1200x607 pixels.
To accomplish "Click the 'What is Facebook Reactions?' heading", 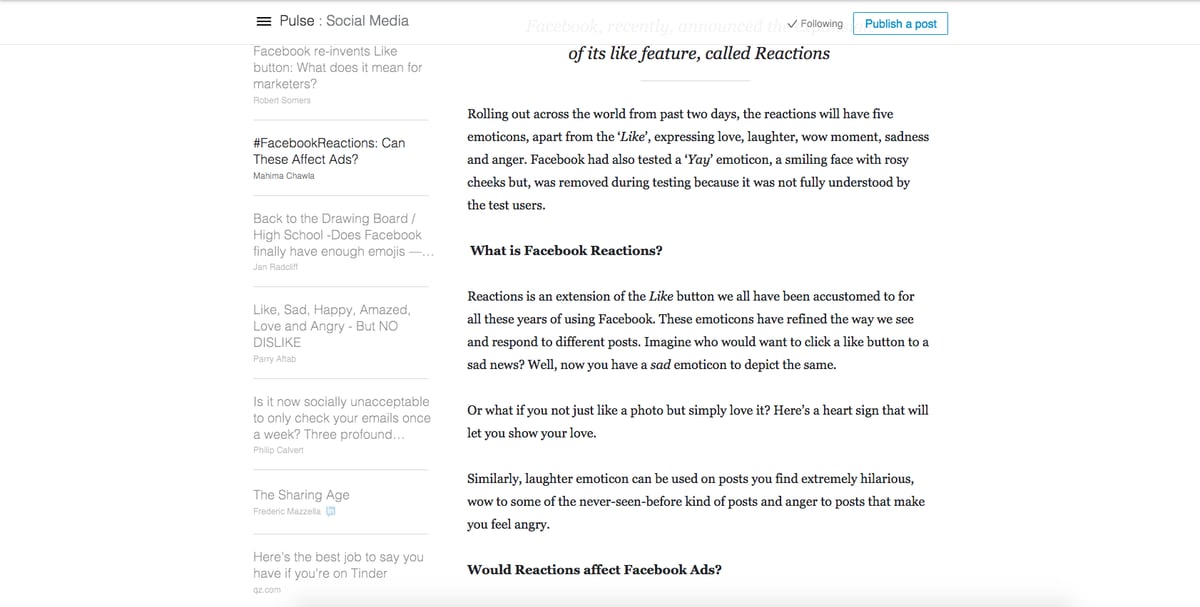I will click(566, 251).
